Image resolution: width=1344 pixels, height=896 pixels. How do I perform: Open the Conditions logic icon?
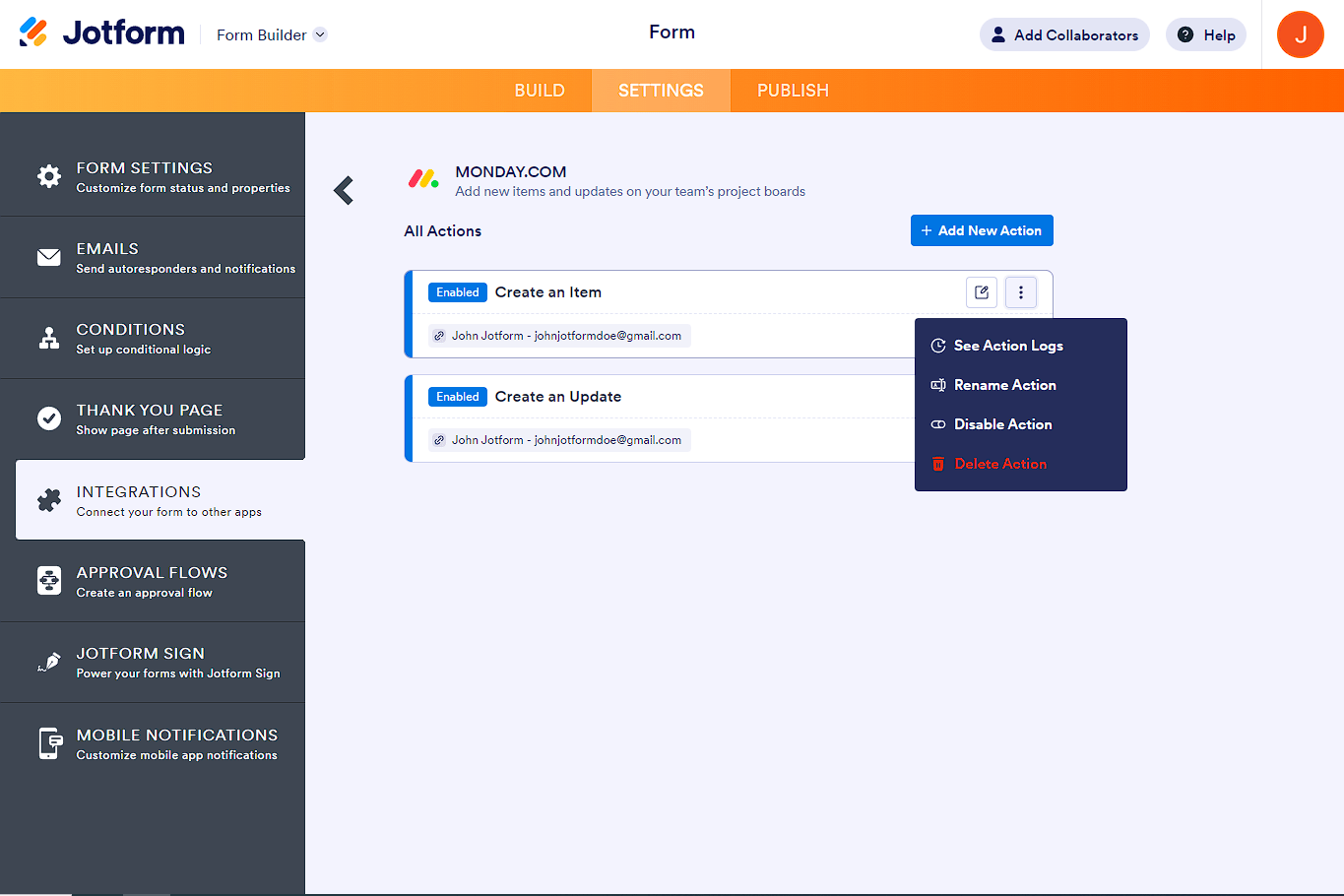(x=49, y=338)
